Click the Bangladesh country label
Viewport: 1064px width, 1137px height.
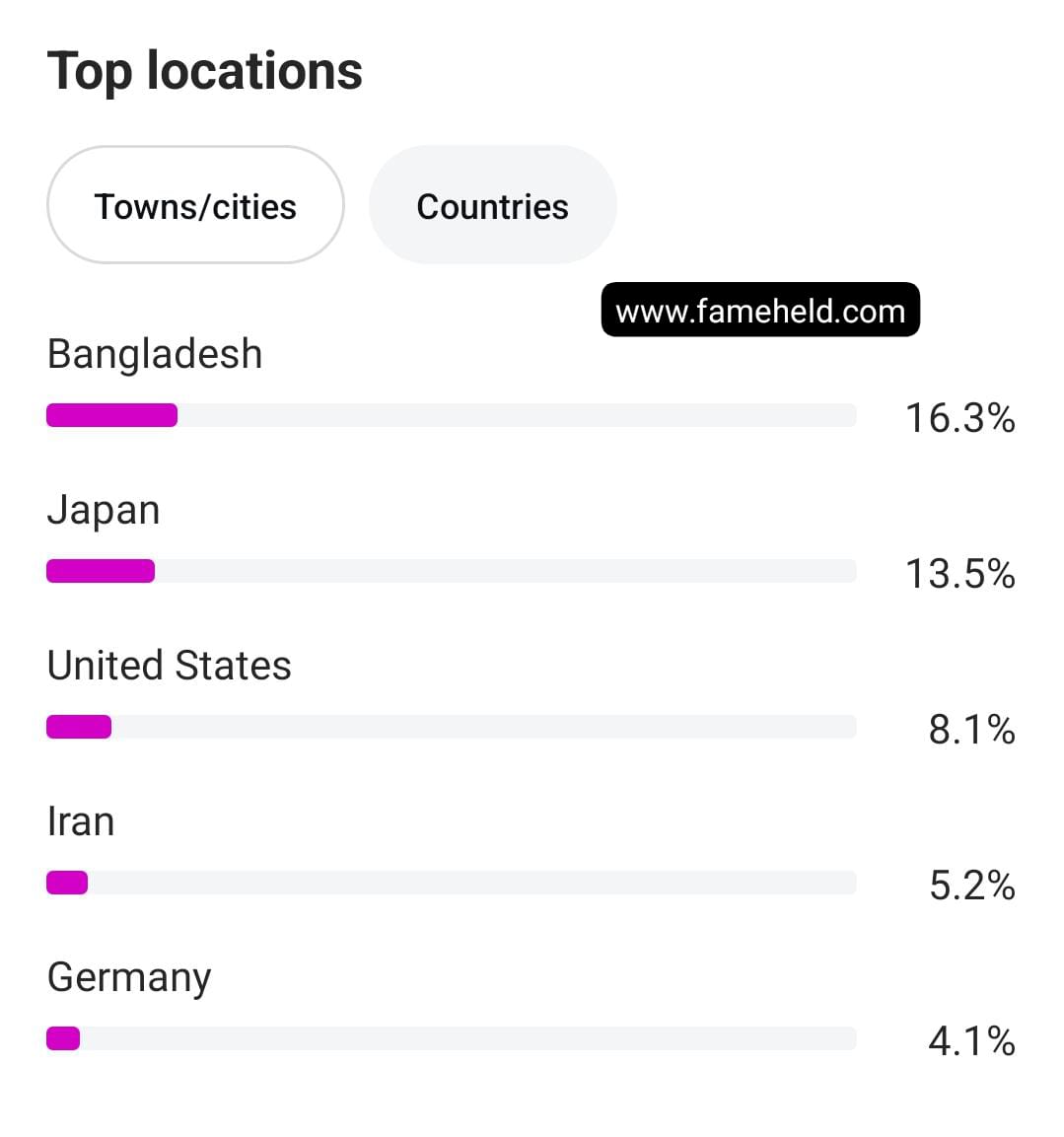tap(155, 354)
